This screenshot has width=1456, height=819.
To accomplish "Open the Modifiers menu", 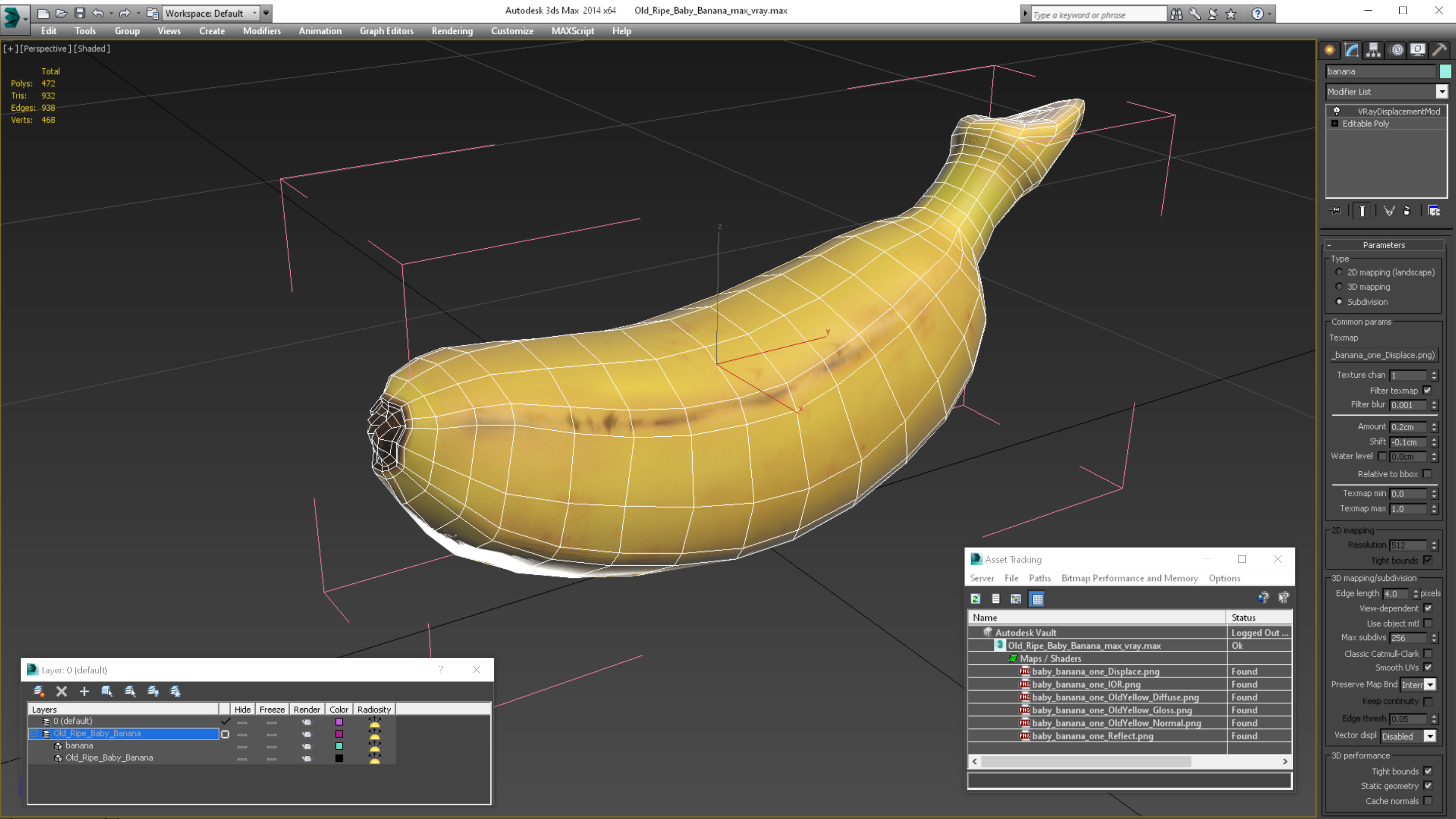I will point(262,31).
